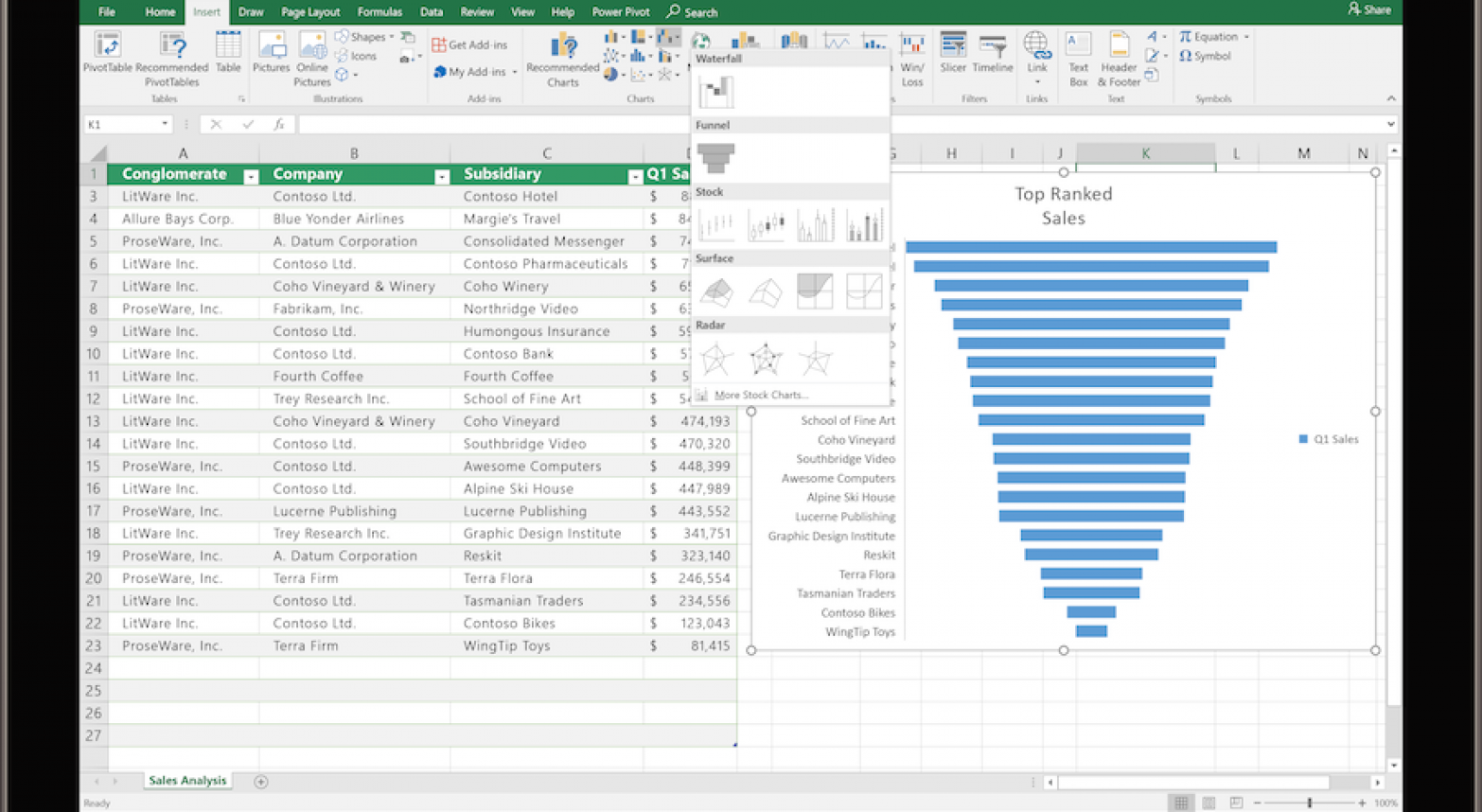This screenshot has height=812, width=1482.
Task: Zoom out with the minus button
Action: click(x=1257, y=803)
